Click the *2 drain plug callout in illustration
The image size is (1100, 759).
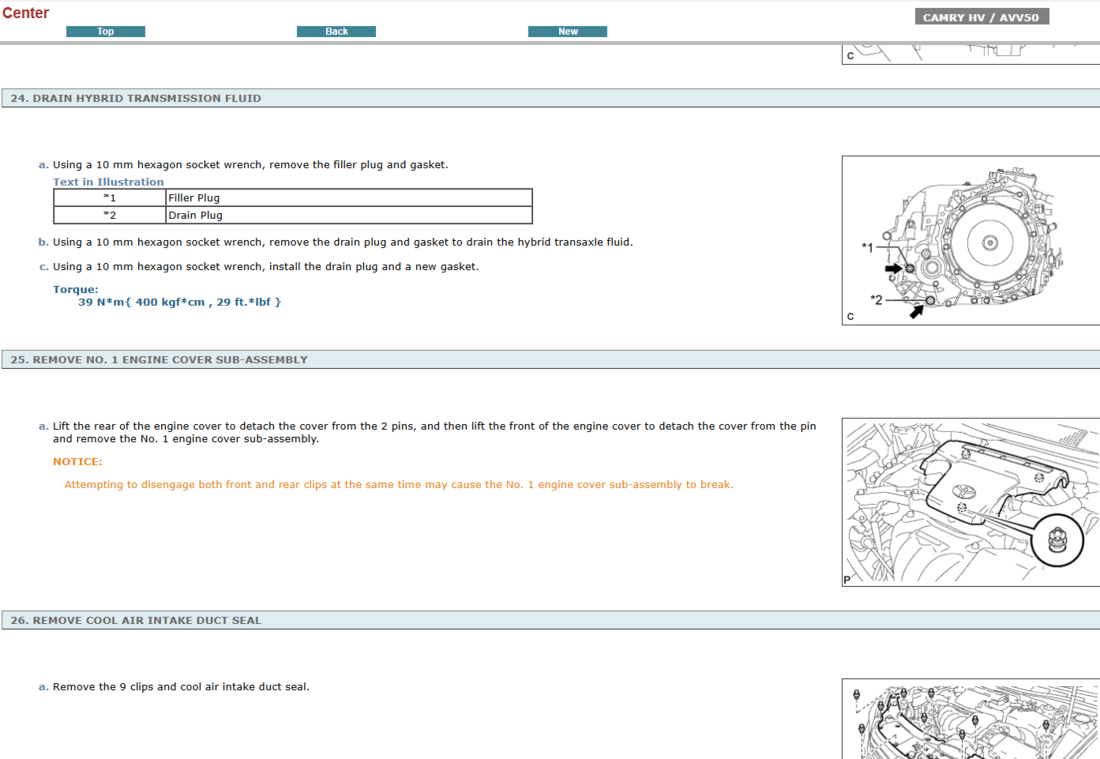(876, 300)
